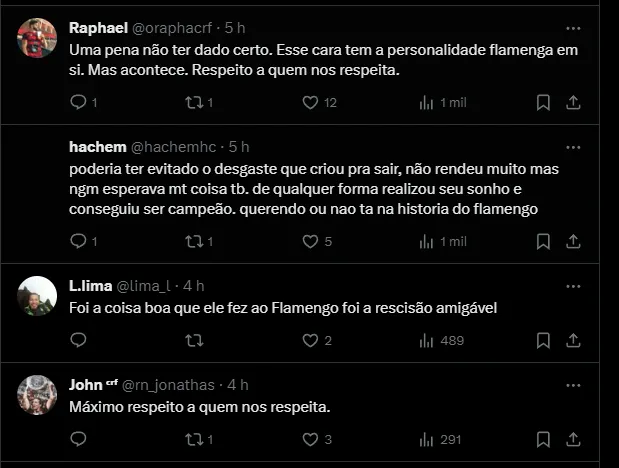Retweet L.lima's post
Image resolution: width=619 pixels, height=468 pixels.
tap(195, 340)
